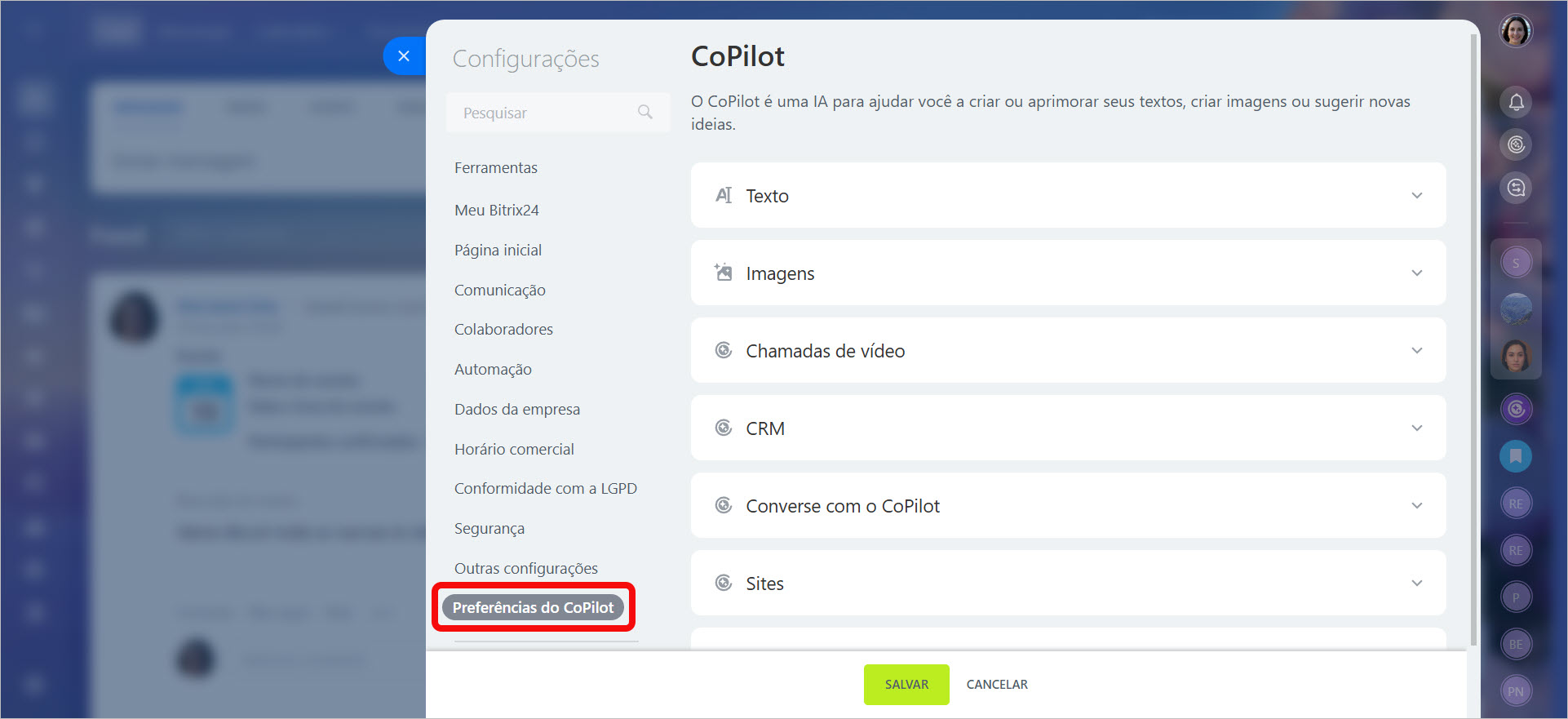Close the settings panel with the X button
This screenshot has width=1568, height=719.
(404, 56)
